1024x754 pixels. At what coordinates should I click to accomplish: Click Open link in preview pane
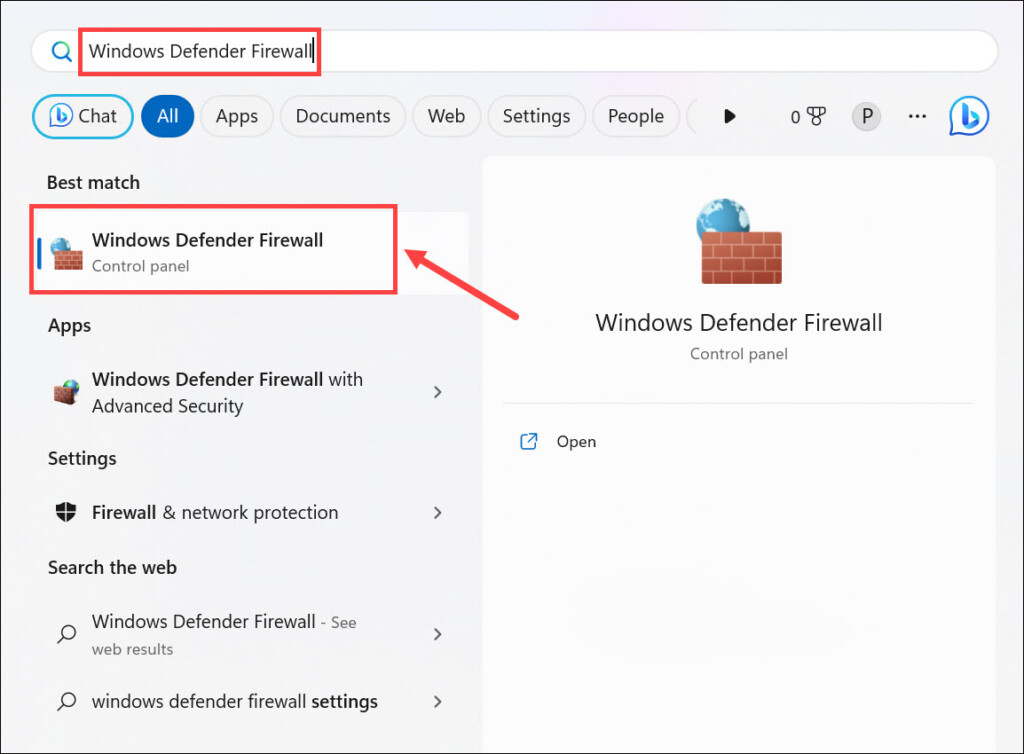tap(576, 442)
